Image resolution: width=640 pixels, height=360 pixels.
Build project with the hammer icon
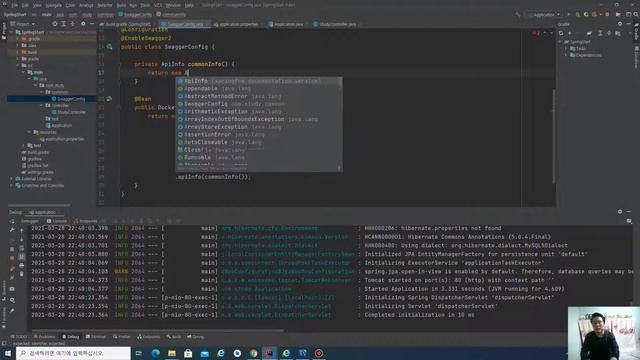(518, 15)
